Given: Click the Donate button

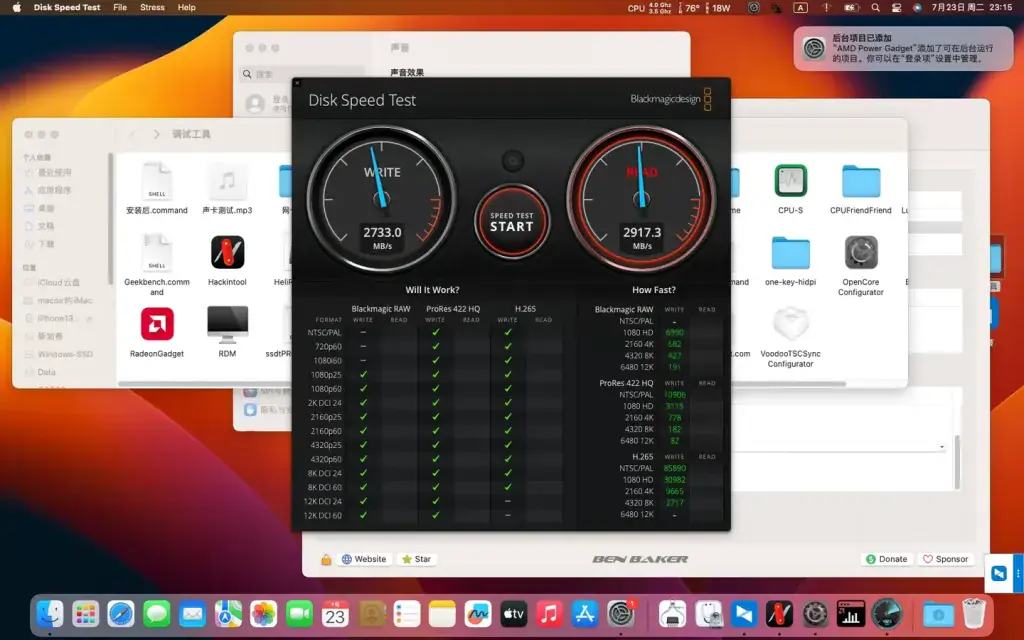Looking at the screenshot, I should coord(886,559).
